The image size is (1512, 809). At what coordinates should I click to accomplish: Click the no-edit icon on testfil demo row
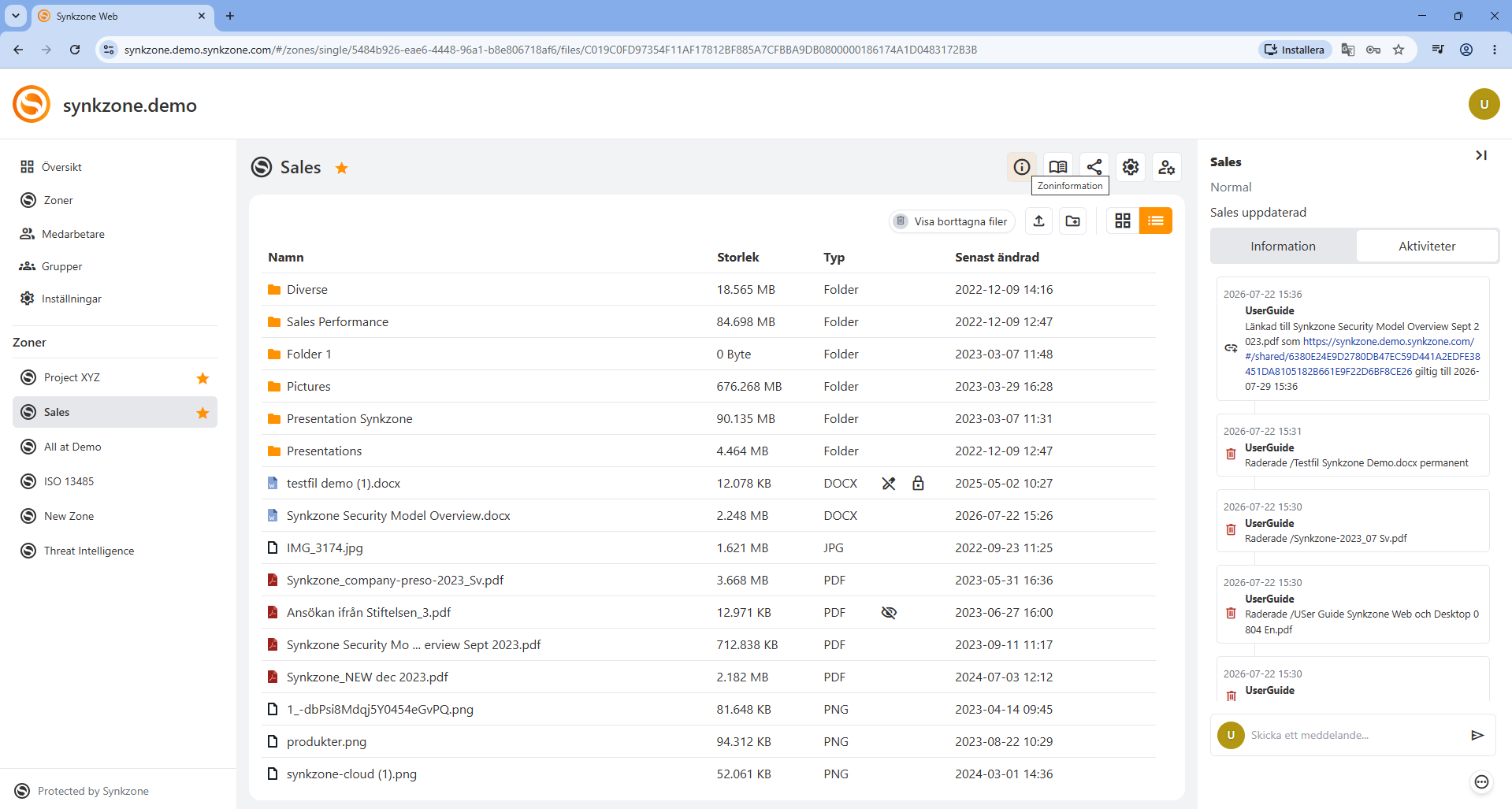[889, 484]
